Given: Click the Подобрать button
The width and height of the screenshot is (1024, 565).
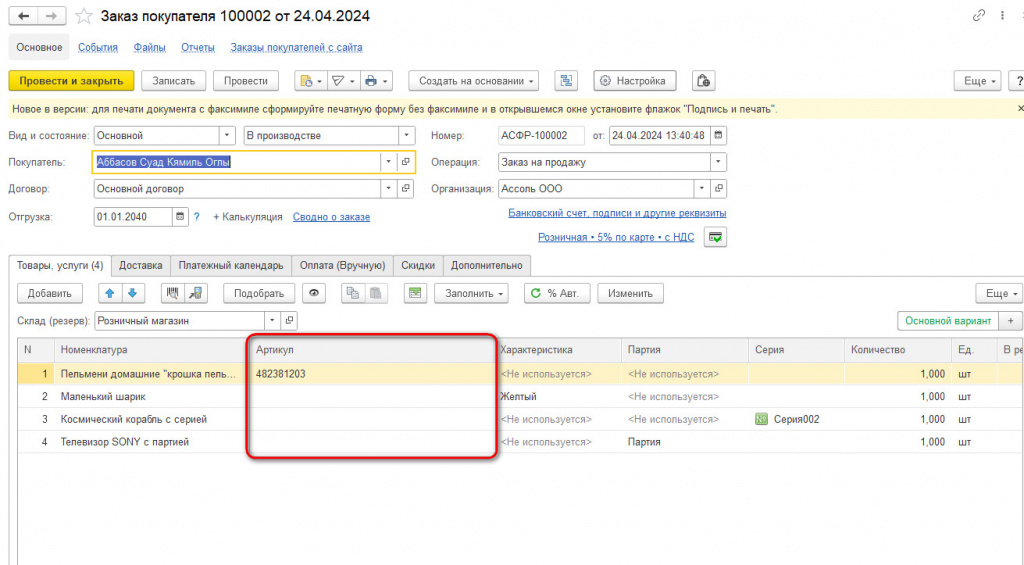Looking at the screenshot, I should 259,293.
